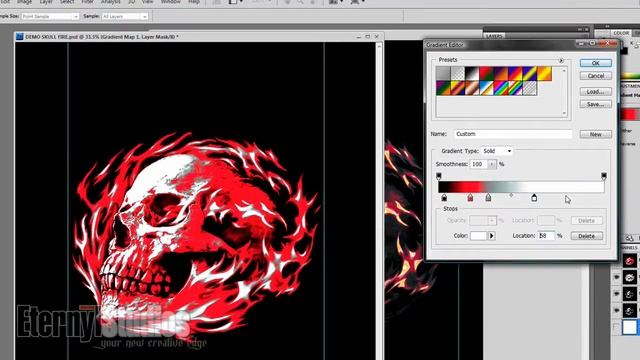The width and height of the screenshot is (640, 360).
Task: Select the Foreground to Transparent gradient preset
Action: click(458, 74)
